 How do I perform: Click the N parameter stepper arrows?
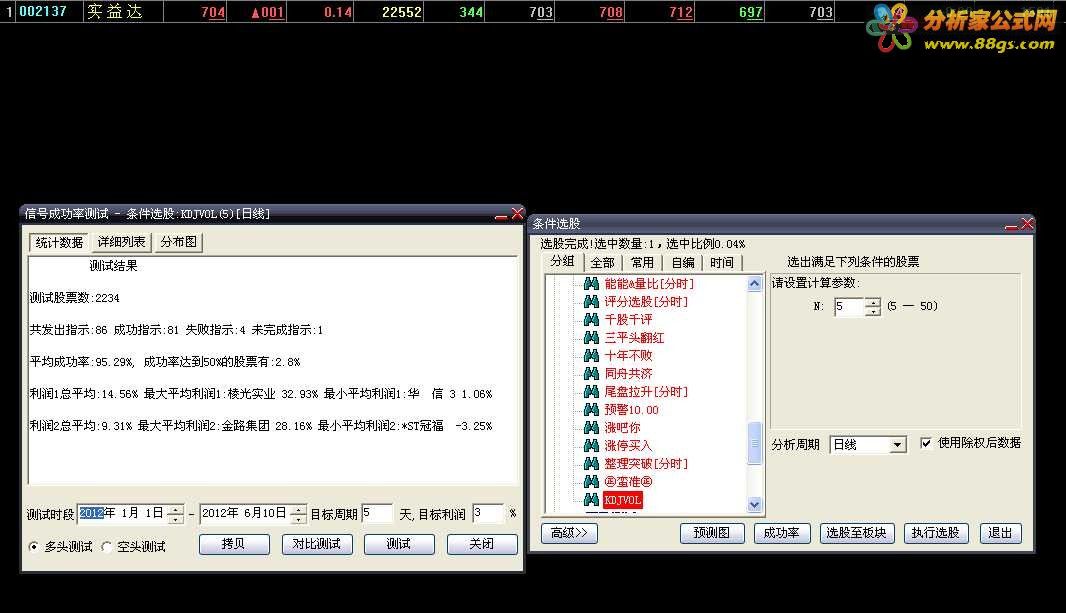873,306
